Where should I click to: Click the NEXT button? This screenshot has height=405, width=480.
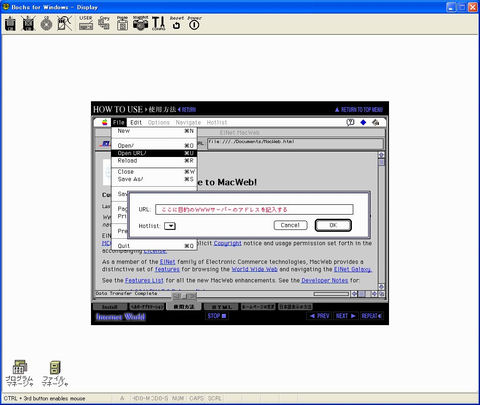tap(345, 316)
